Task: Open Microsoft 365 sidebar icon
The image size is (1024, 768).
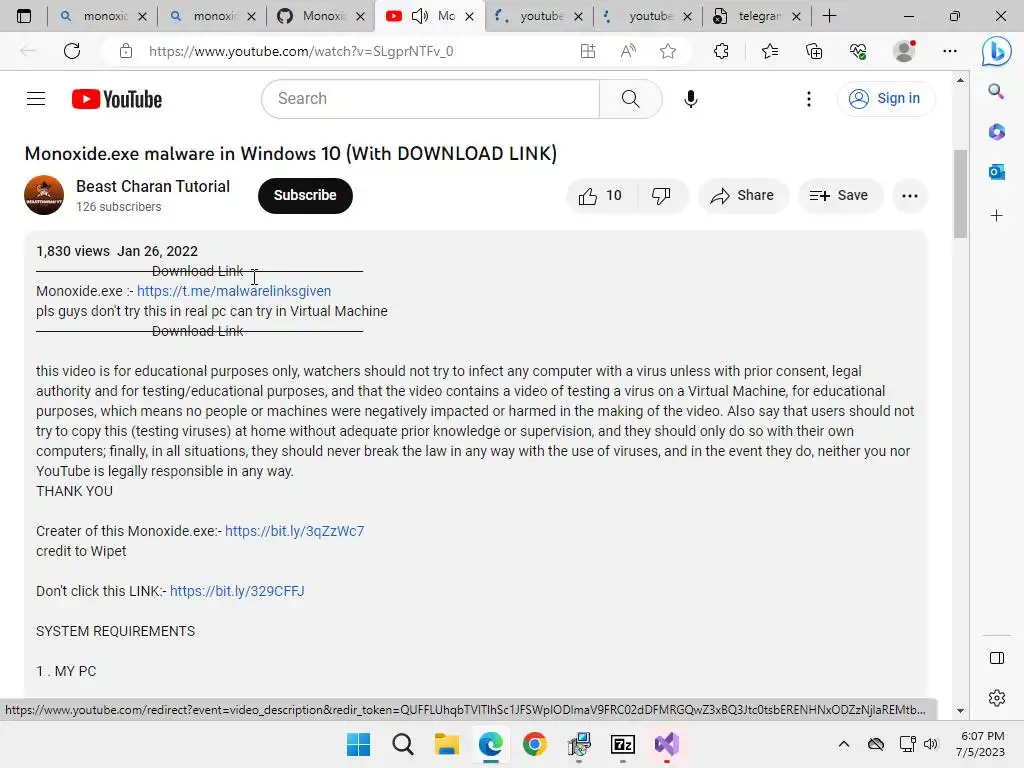Action: pos(996,132)
